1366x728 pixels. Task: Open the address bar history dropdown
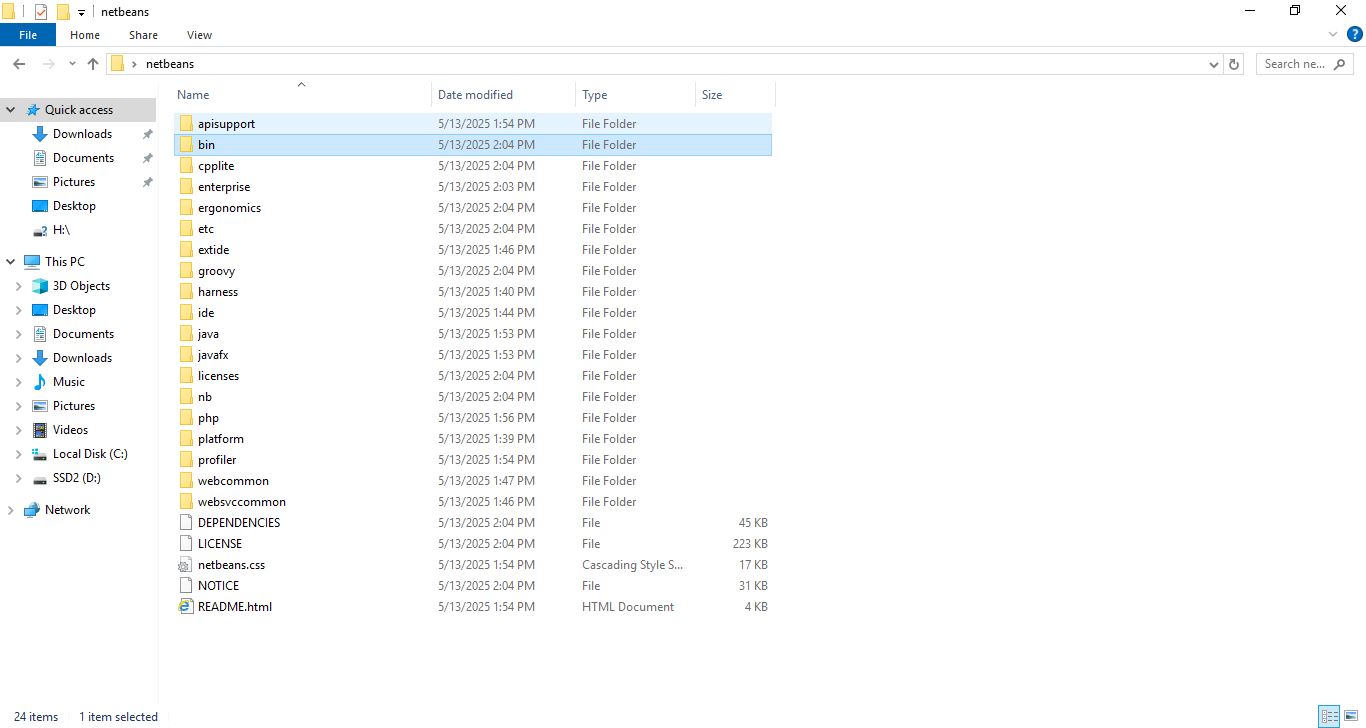click(x=1213, y=64)
